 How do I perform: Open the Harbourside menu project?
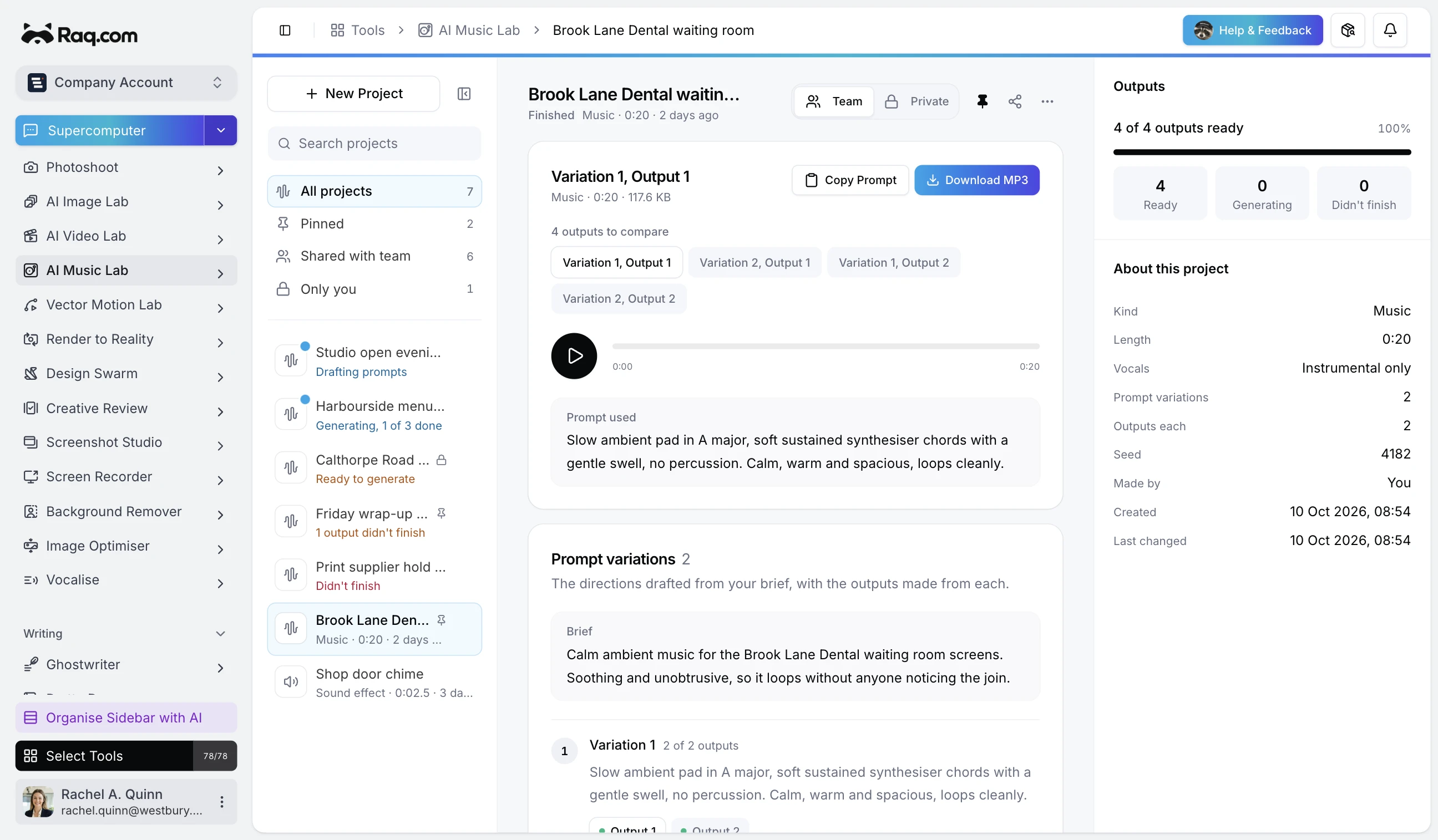374,415
